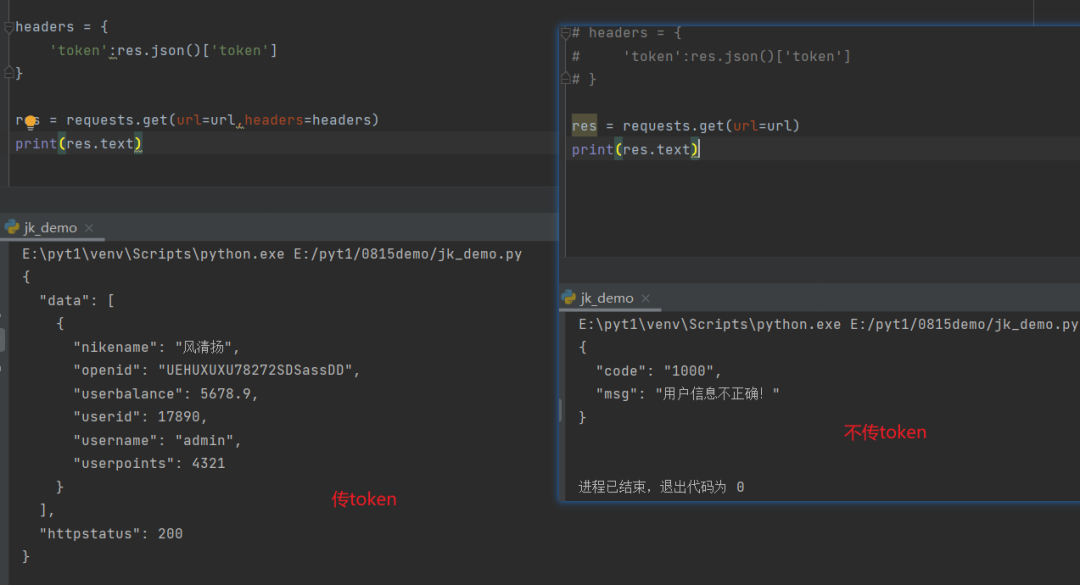Select the jk_demo run tab in left window

click(50, 227)
